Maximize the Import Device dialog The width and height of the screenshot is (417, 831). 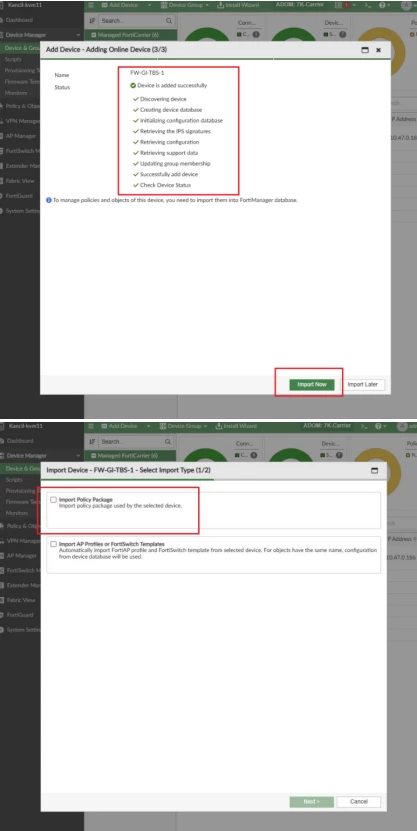point(375,470)
